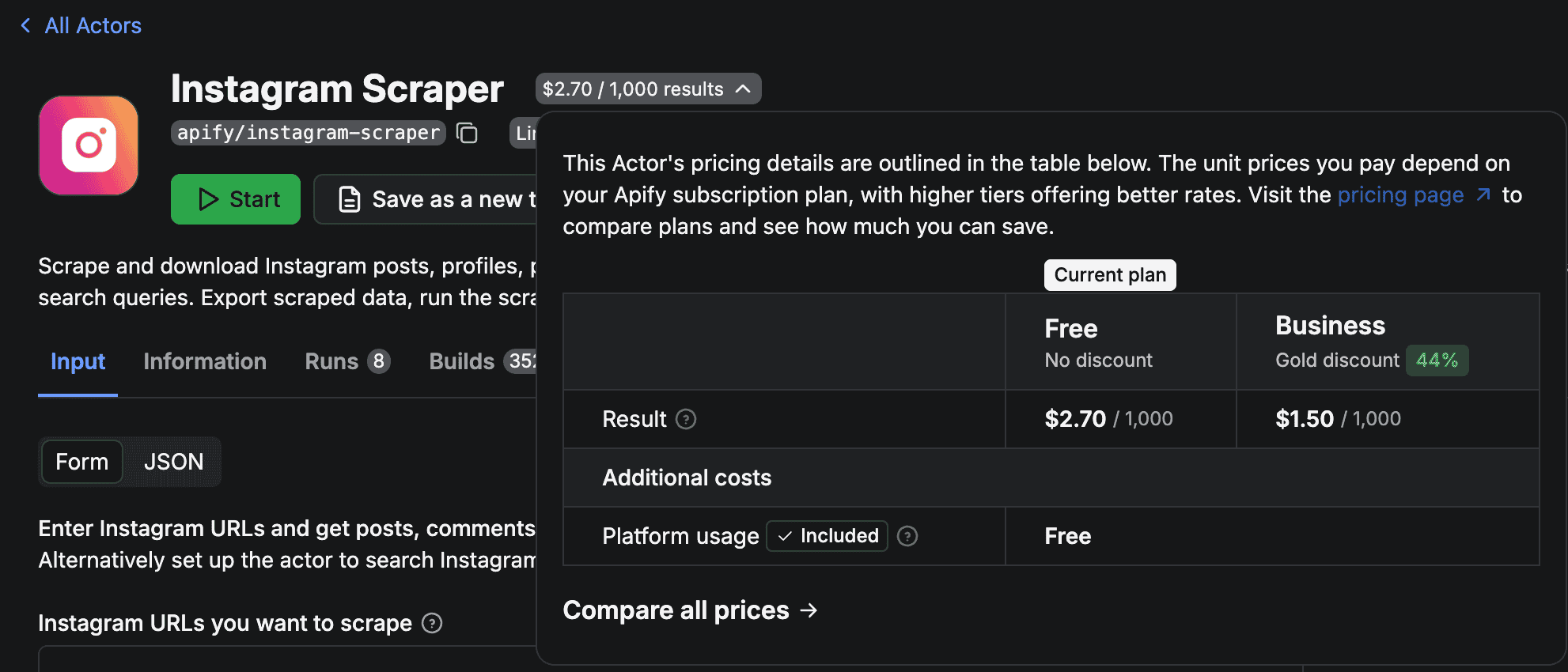The height and width of the screenshot is (672, 1568).
Task: Click the Included badge next to Platform usage
Action: pyautogui.click(x=827, y=536)
